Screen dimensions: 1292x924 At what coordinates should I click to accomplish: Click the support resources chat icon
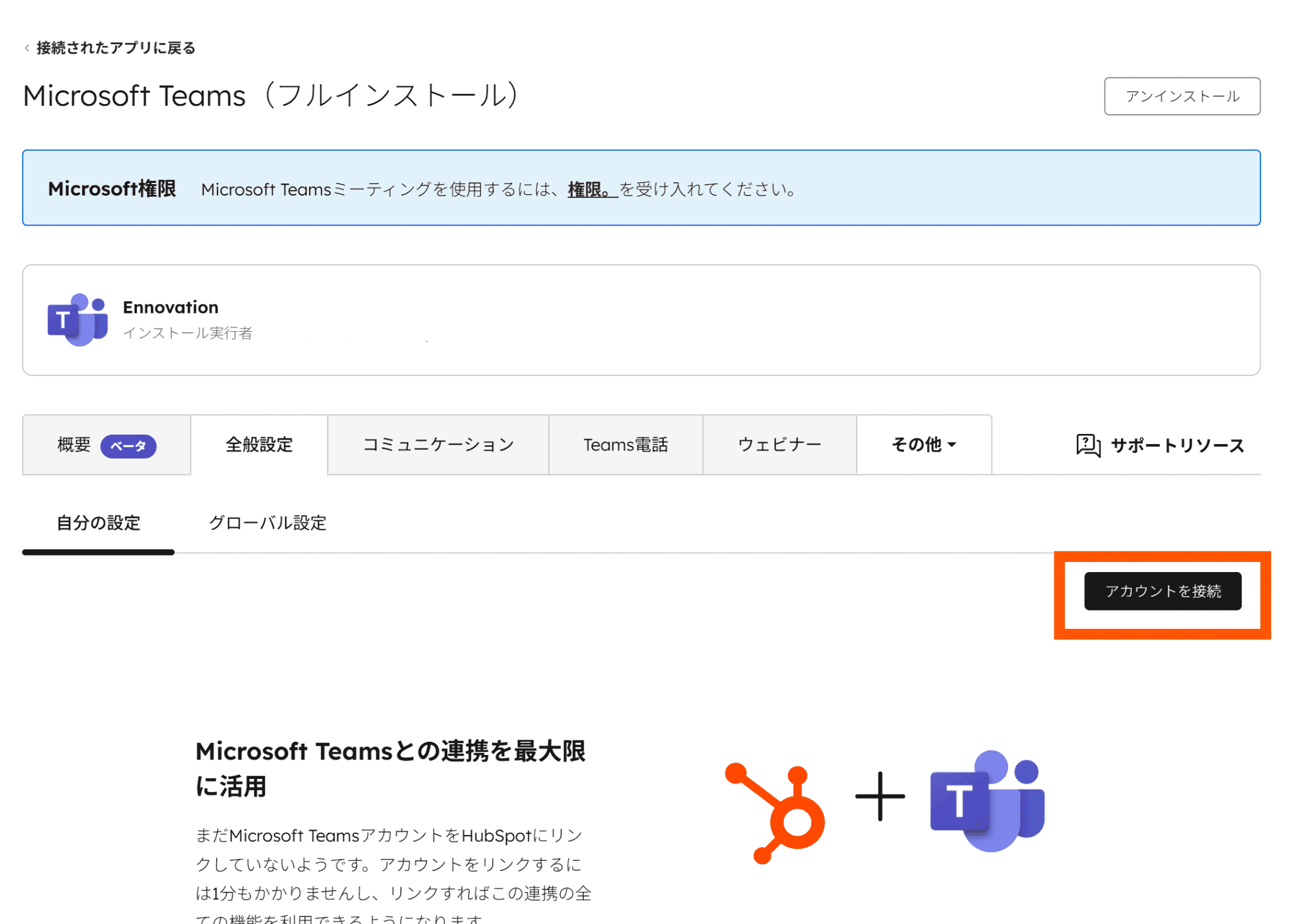pos(1088,445)
